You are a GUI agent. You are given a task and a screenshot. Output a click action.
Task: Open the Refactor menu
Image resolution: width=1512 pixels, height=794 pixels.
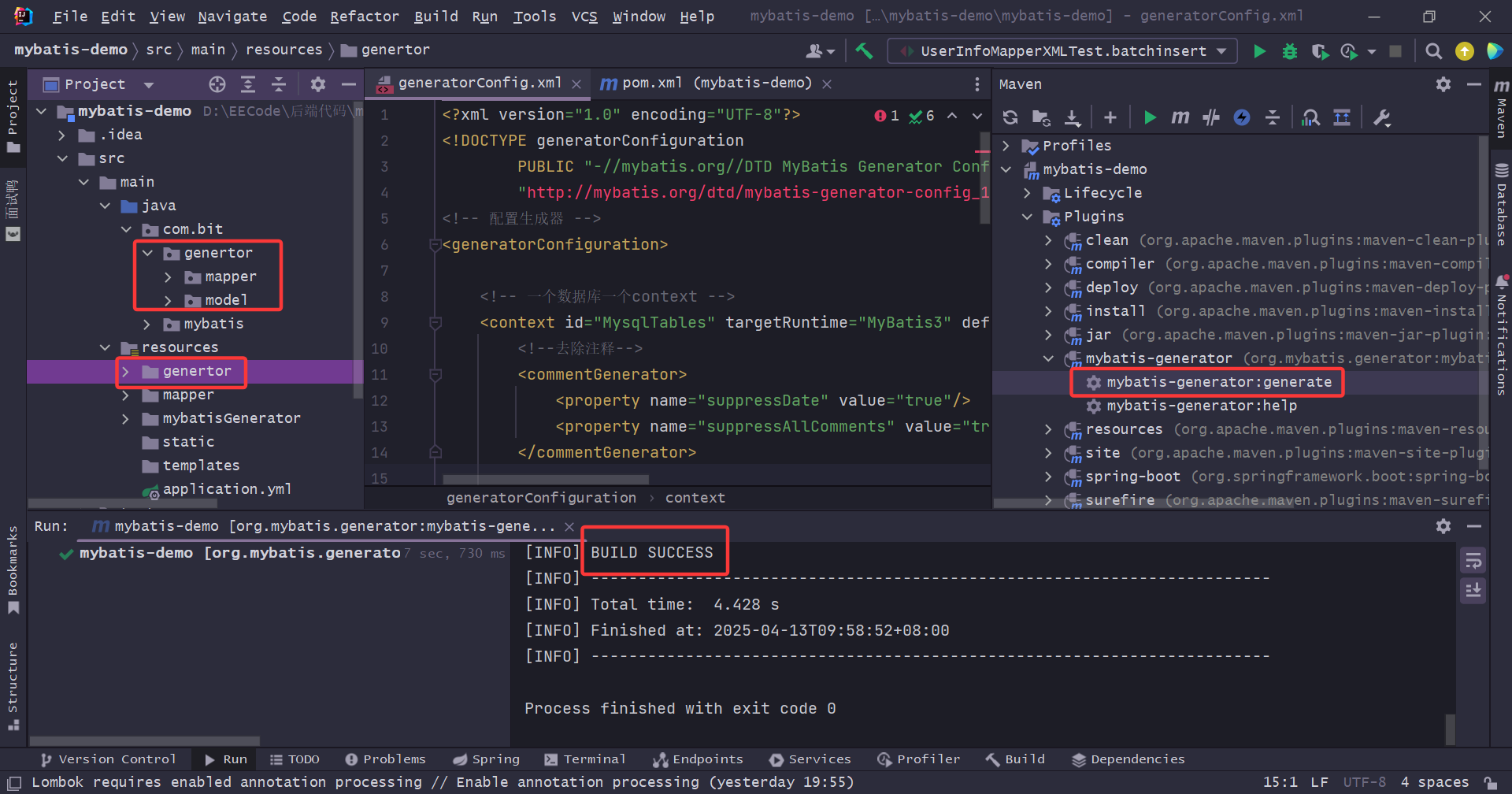pos(365,17)
